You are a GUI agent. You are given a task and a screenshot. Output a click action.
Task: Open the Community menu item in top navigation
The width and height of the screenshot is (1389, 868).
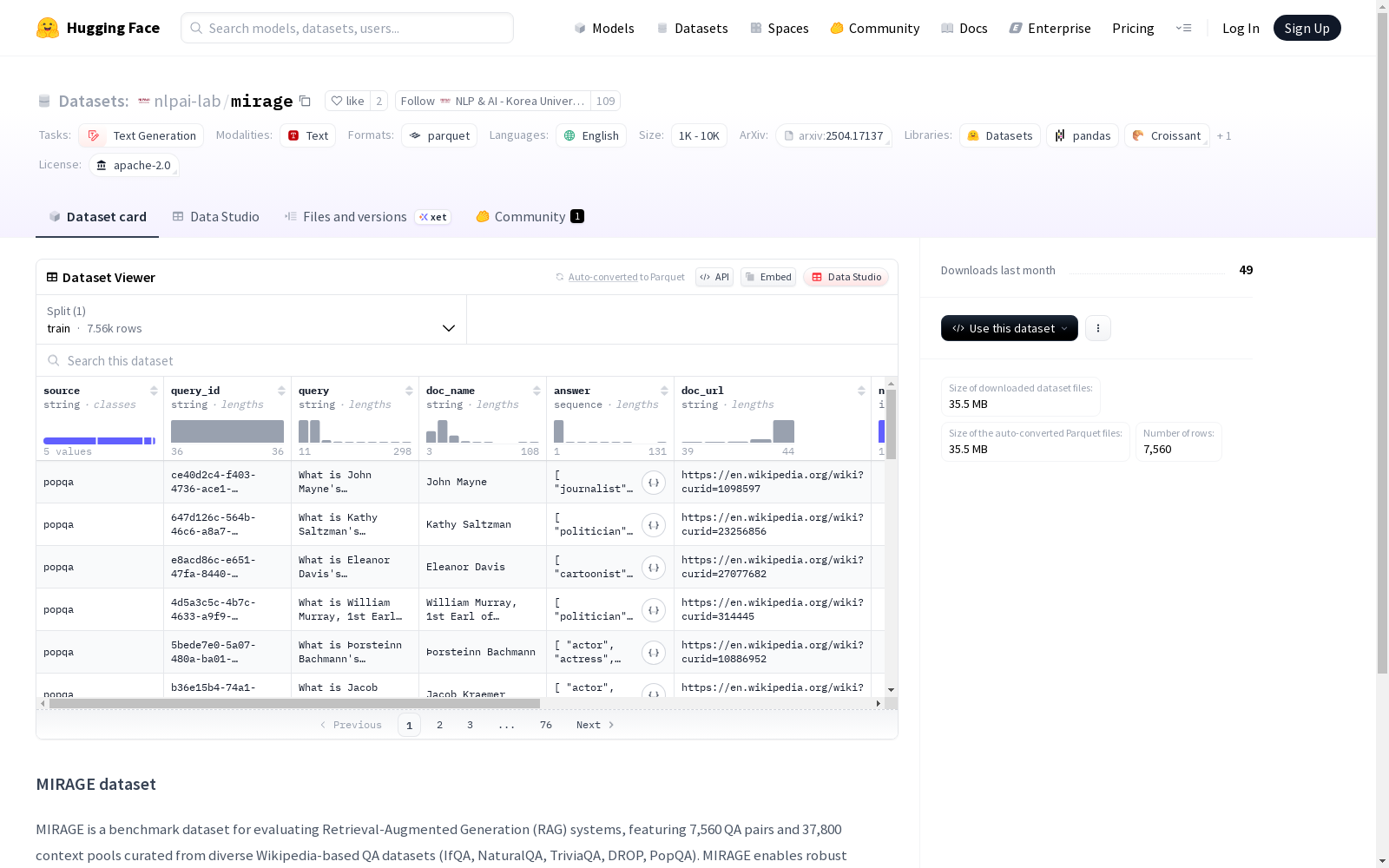coord(874,28)
